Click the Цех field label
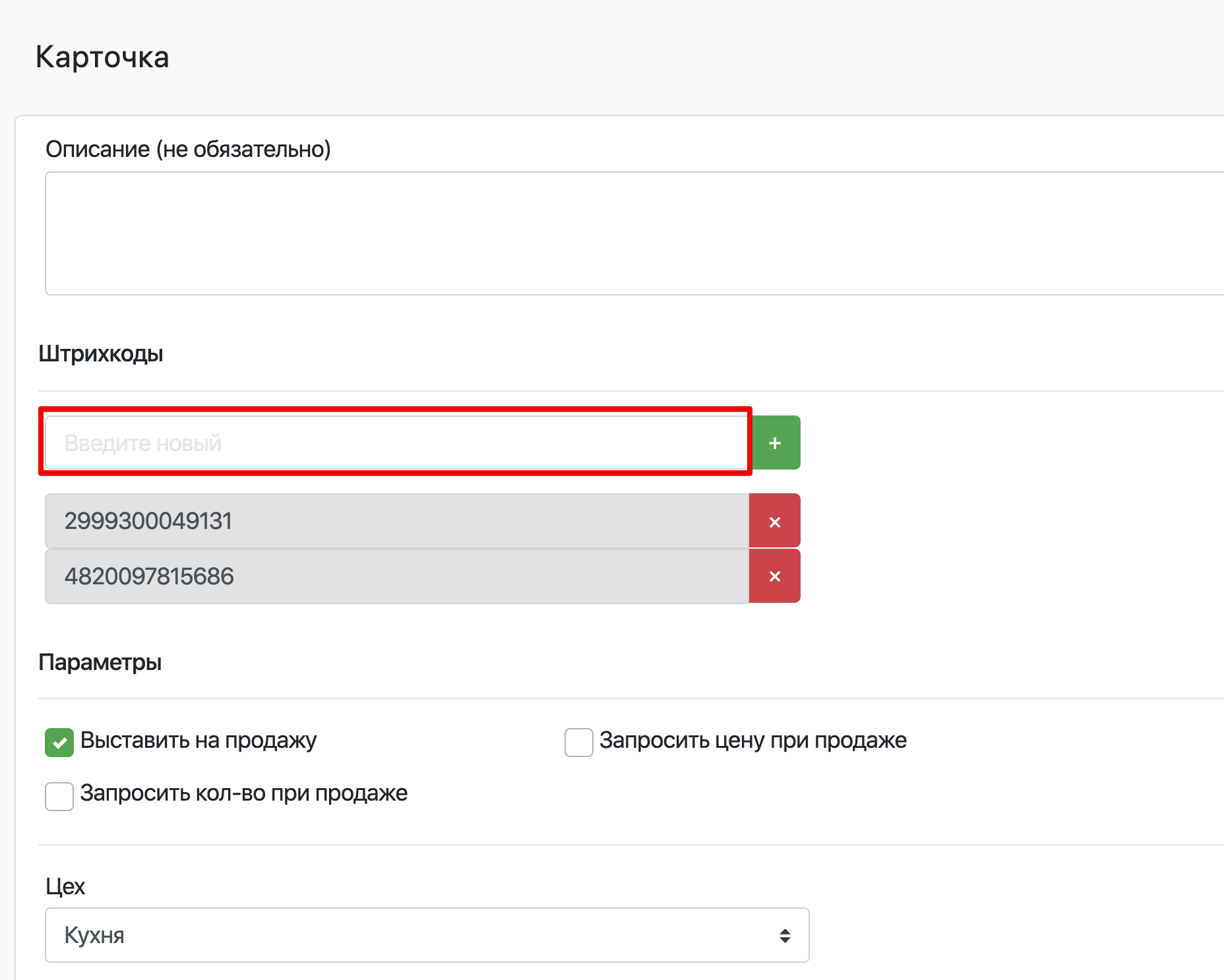Image resolution: width=1224 pixels, height=980 pixels. click(65, 886)
